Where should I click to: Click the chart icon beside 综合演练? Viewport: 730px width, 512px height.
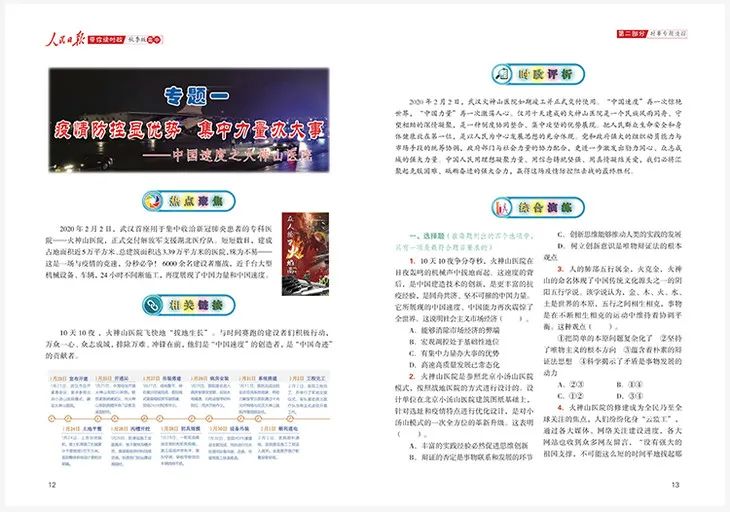pyautogui.click(x=502, y=207)
